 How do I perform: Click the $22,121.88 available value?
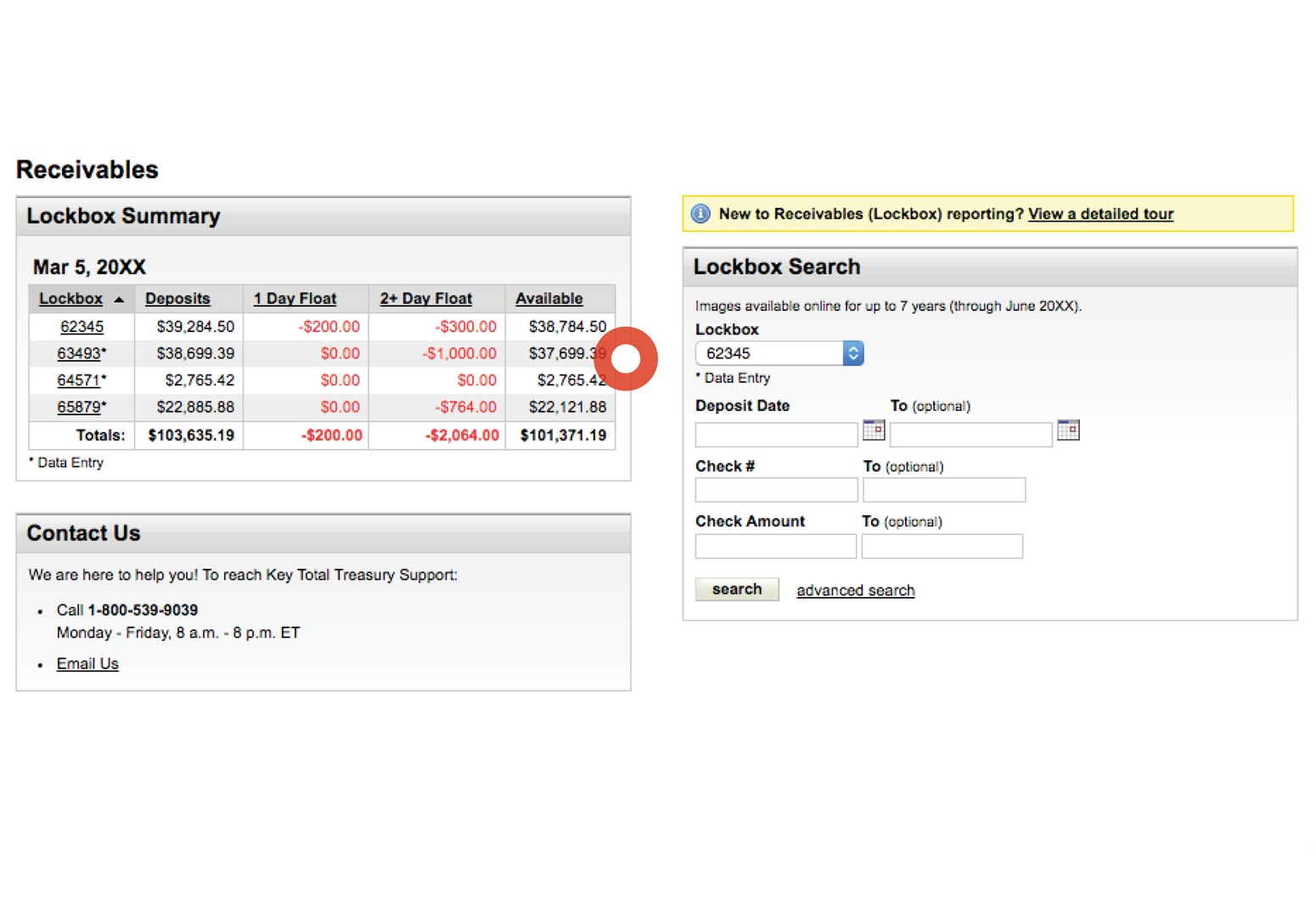coord(567,407)
